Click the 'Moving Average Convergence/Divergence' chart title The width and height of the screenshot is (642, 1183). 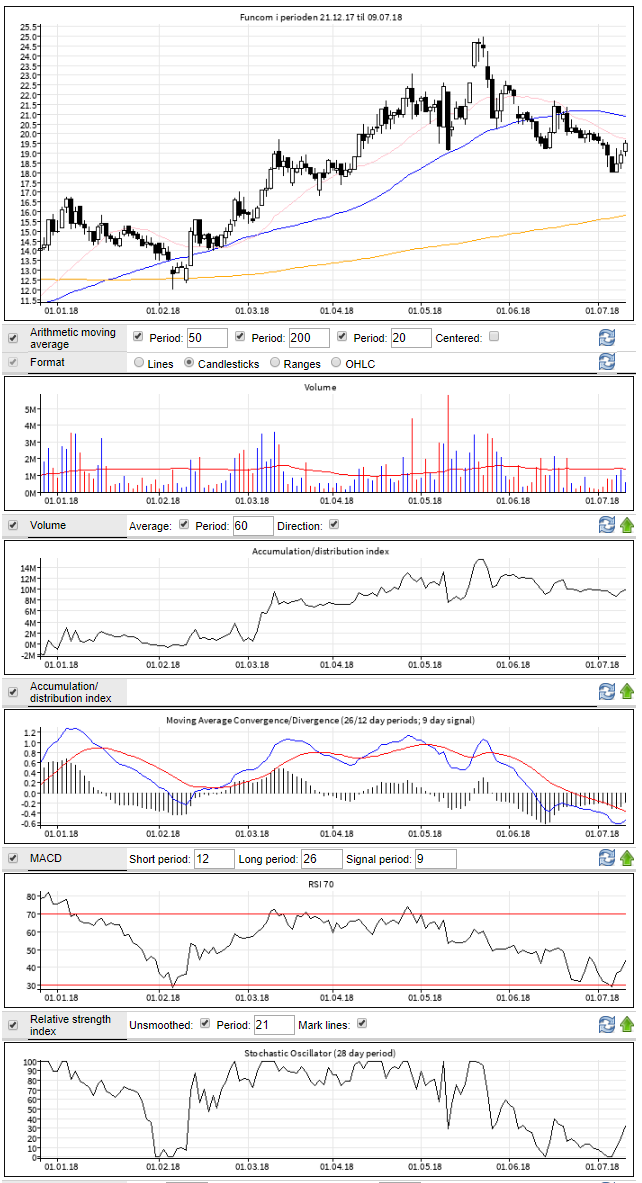coord(320,719)
